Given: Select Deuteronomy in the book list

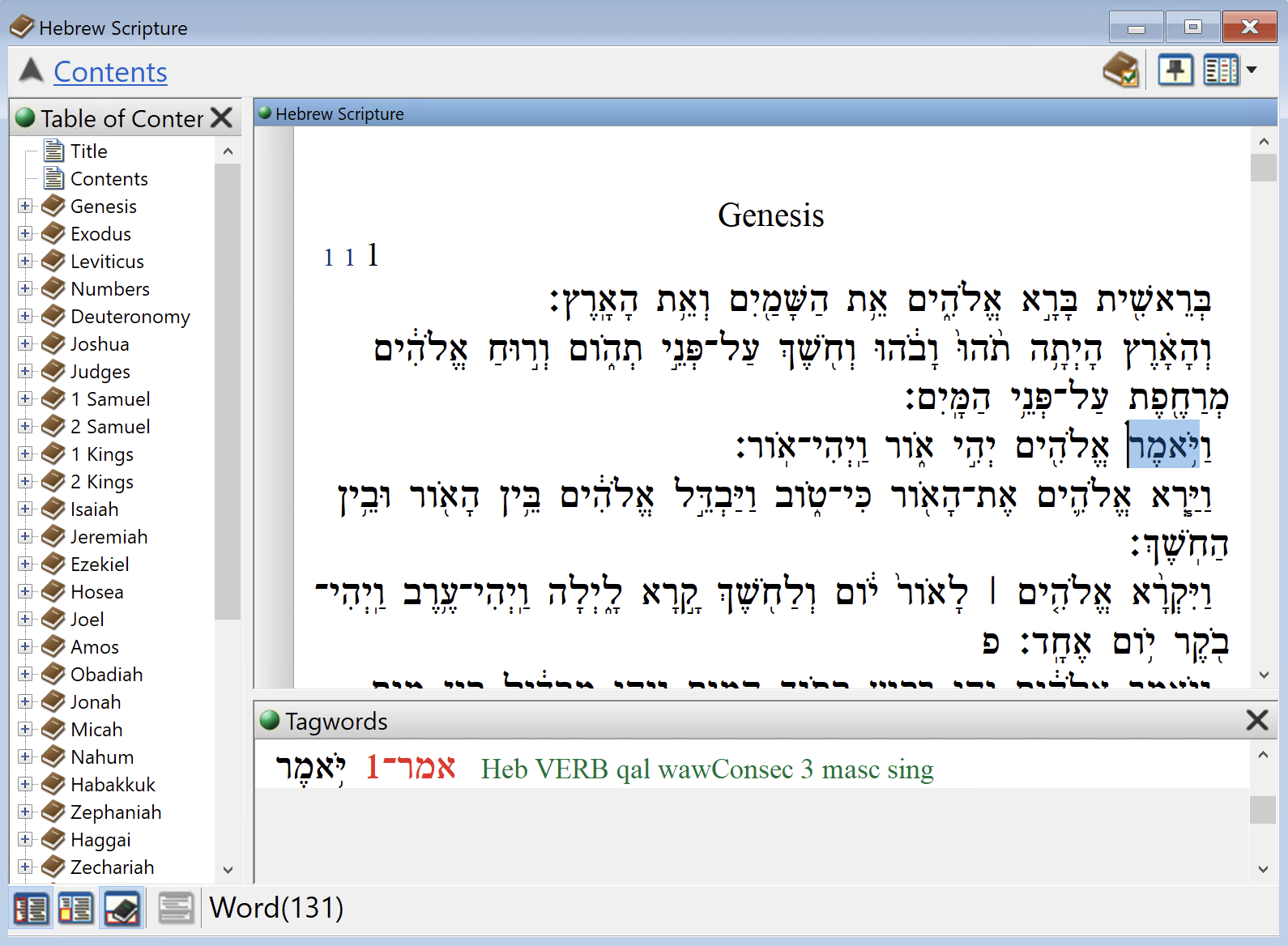Looking at the screenshot, I should click(x=130, y=317).
